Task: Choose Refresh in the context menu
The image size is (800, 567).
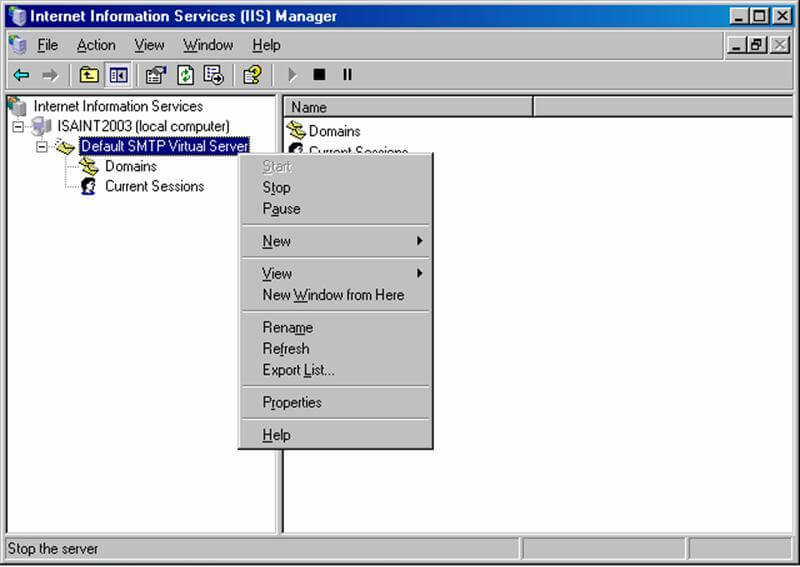Action: click(336, 349)
